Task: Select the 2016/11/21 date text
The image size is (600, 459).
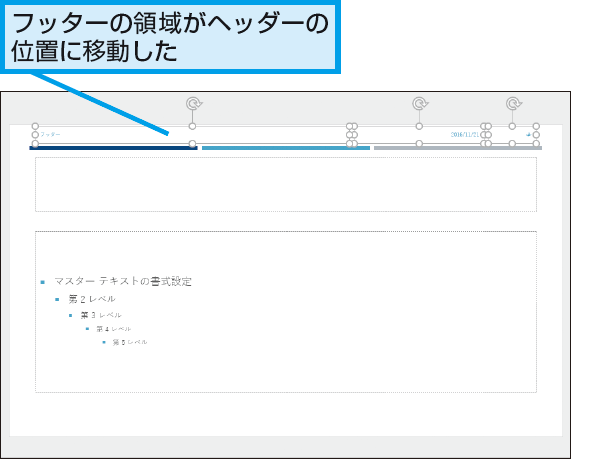Action: tap(465, 134)
